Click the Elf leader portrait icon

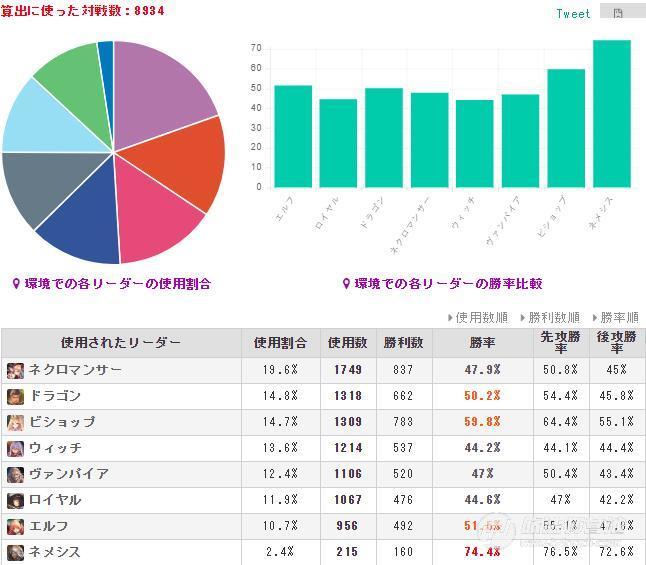(15, 526)
